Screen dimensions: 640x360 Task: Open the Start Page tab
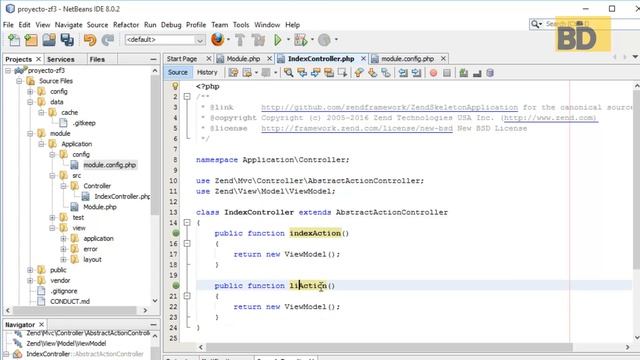click(182, 59)
